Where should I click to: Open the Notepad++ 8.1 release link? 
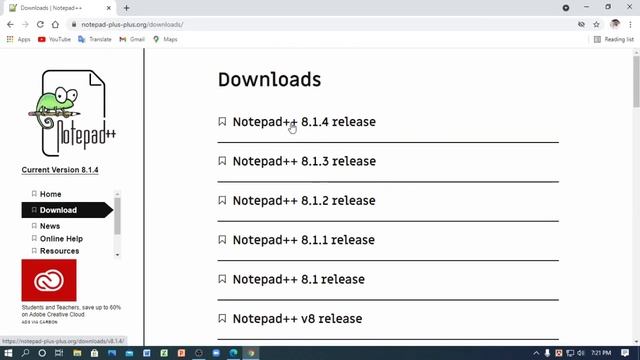pyautogui.click(x=299, y=279)
